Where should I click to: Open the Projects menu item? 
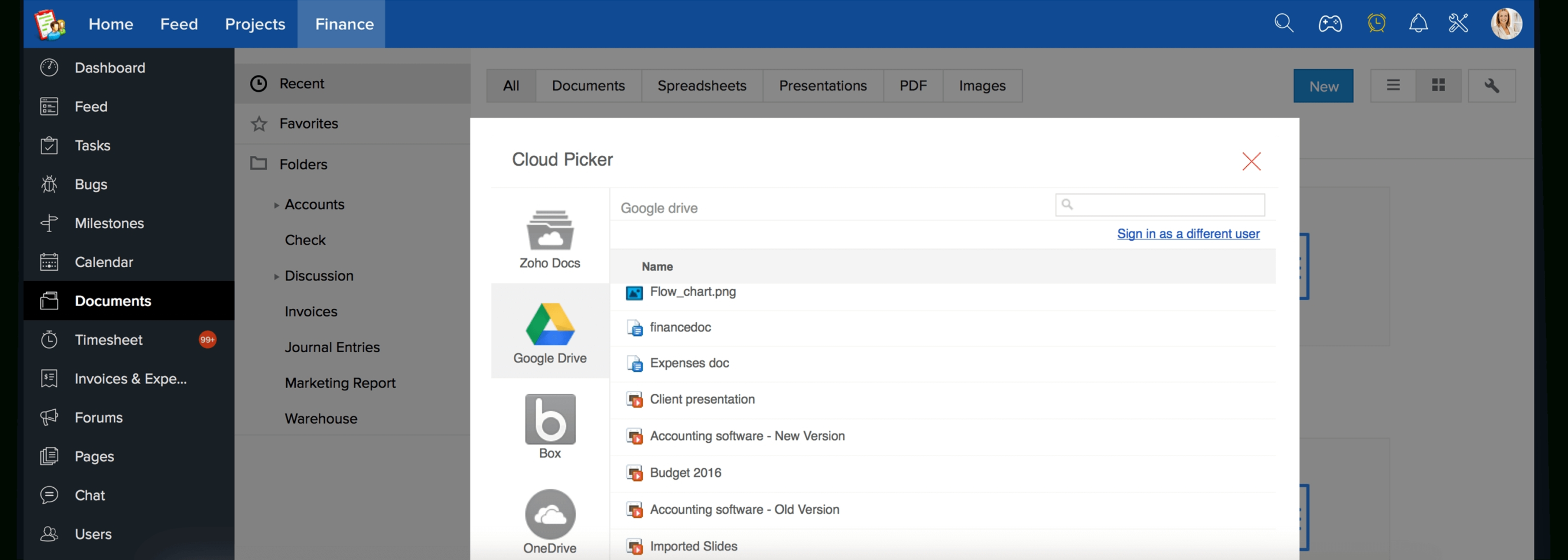tap(254, 24)
